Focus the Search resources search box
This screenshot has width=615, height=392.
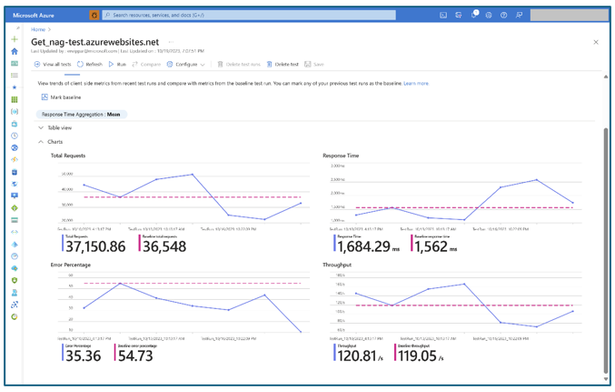pos(249,15)
